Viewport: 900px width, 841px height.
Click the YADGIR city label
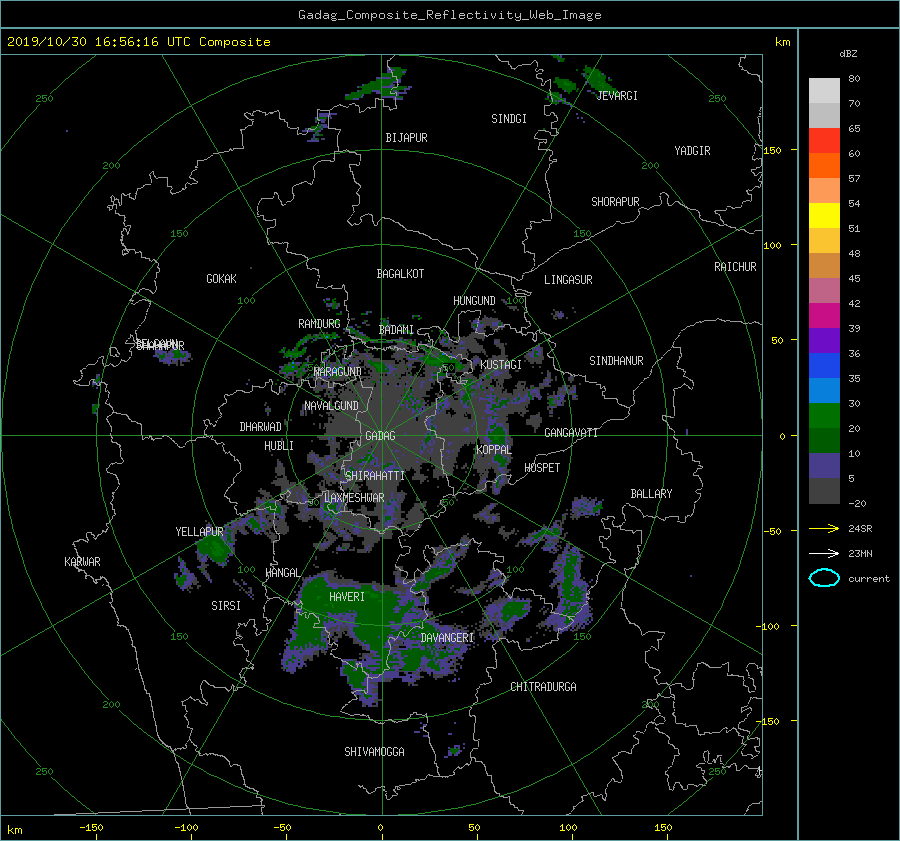[692, 151]
